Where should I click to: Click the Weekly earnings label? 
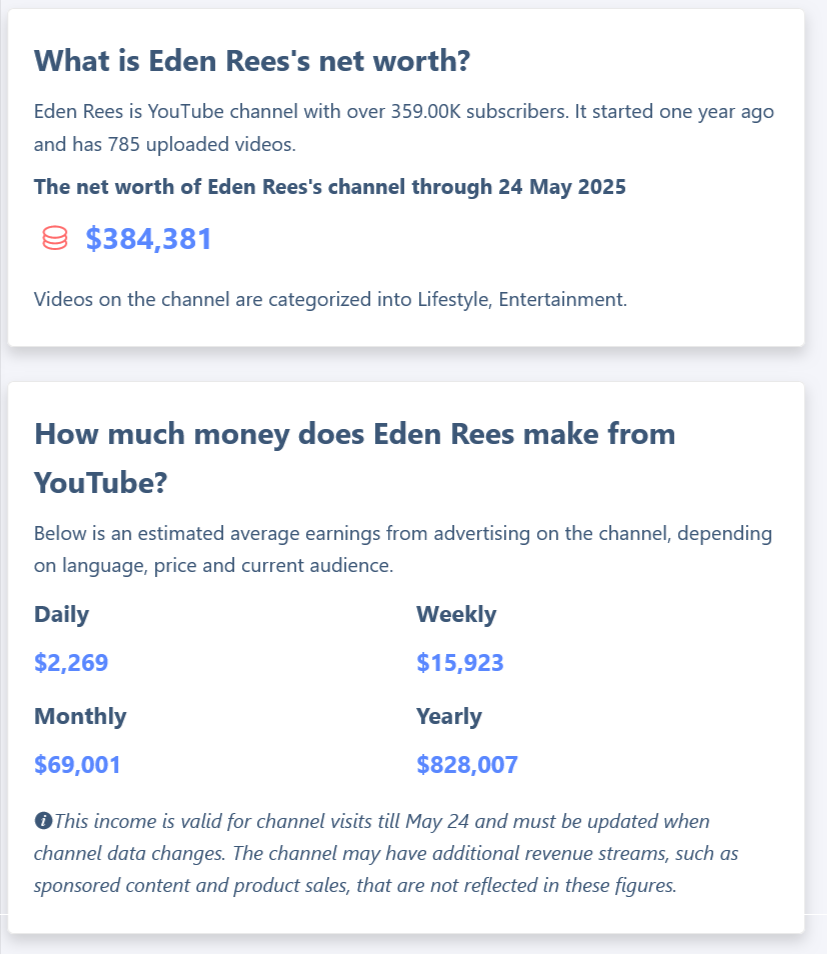[x=456, y=614]
